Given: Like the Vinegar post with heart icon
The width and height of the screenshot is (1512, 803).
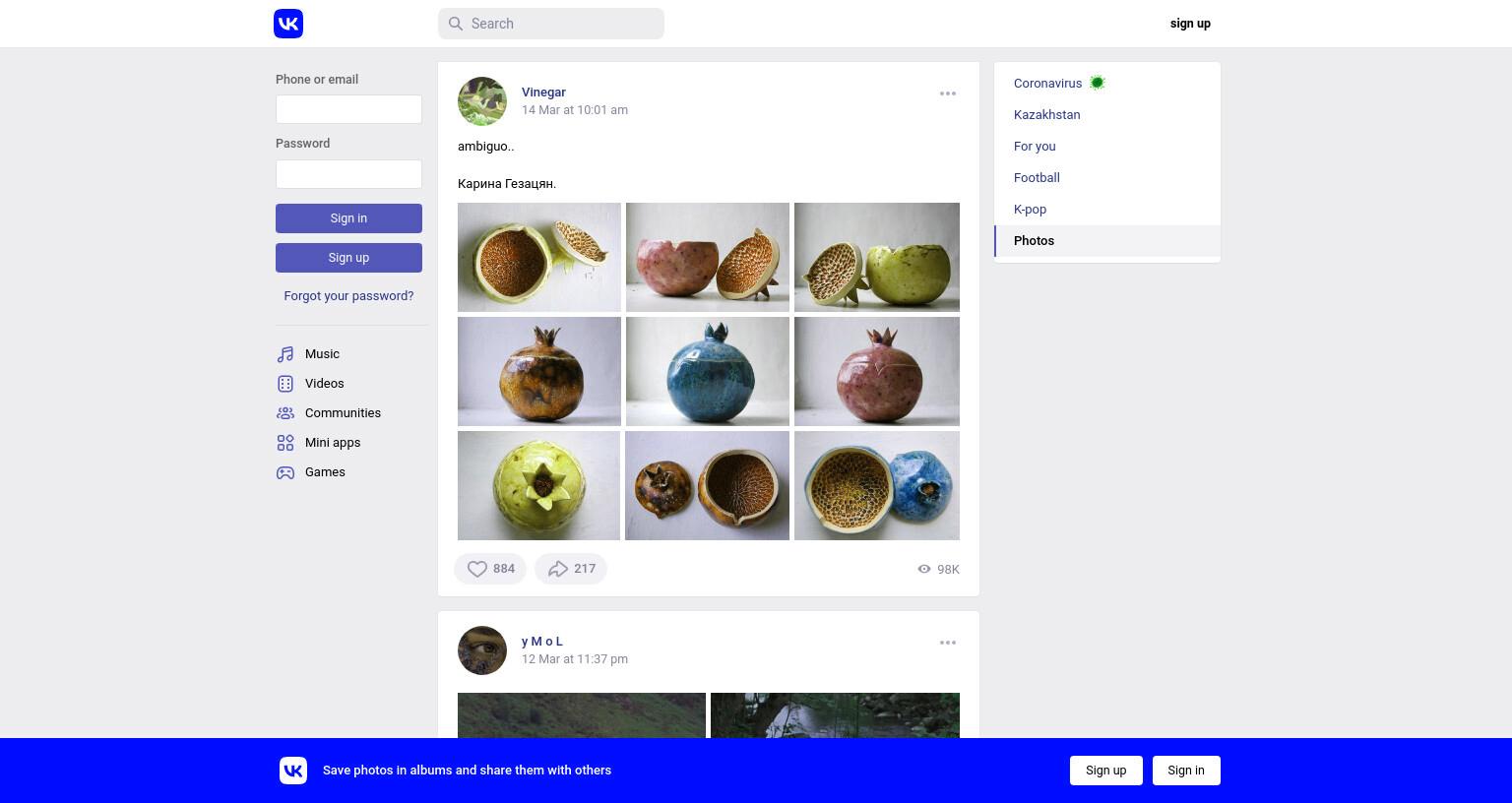Looking at the screenshot, I should point(477,569).
